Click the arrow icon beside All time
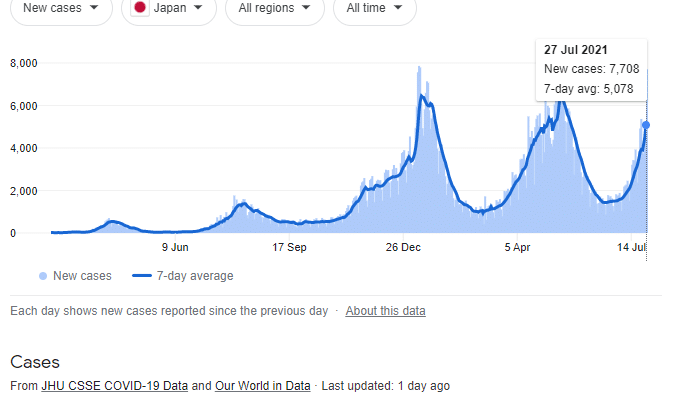 [399, 8]
